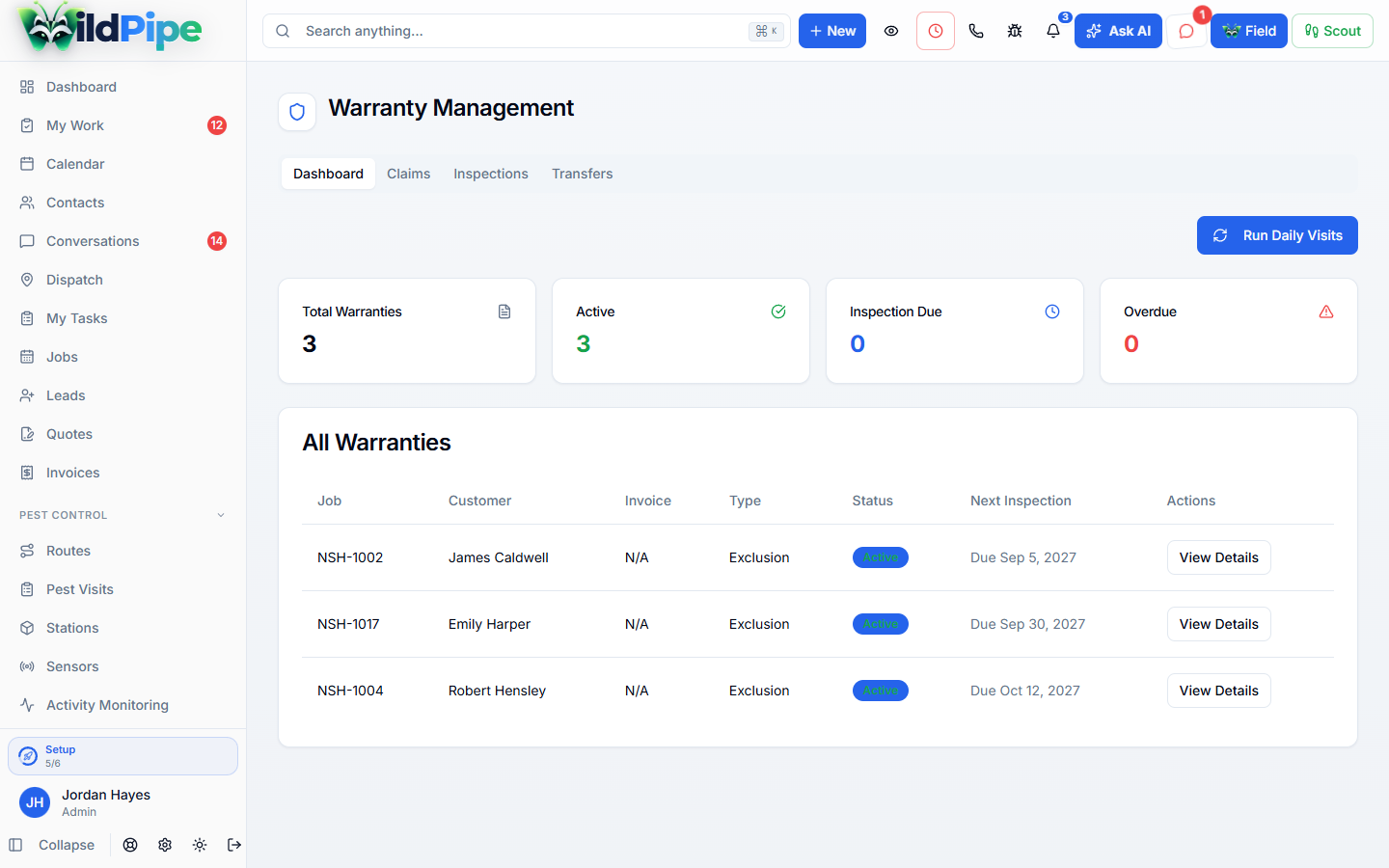Open the Transfers tab
Screen dimensions: 1389x868
click(583, 174)
